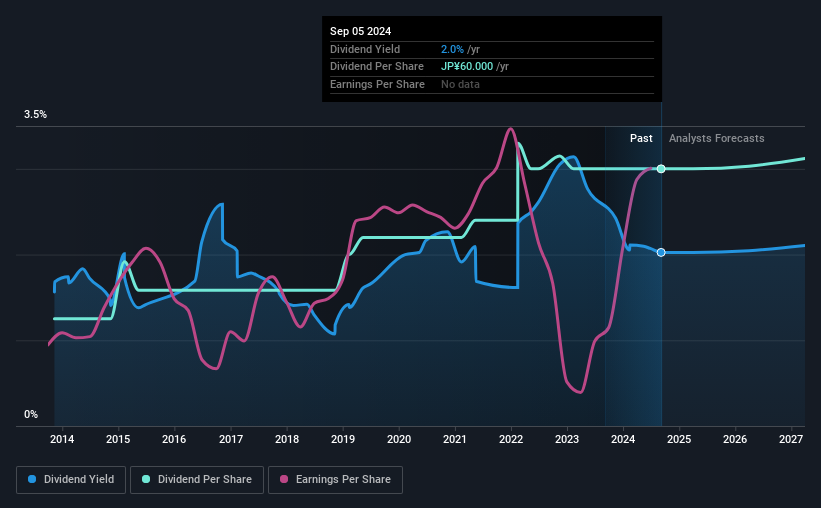Select the blue dividend yield data point marker

point(661,252)
